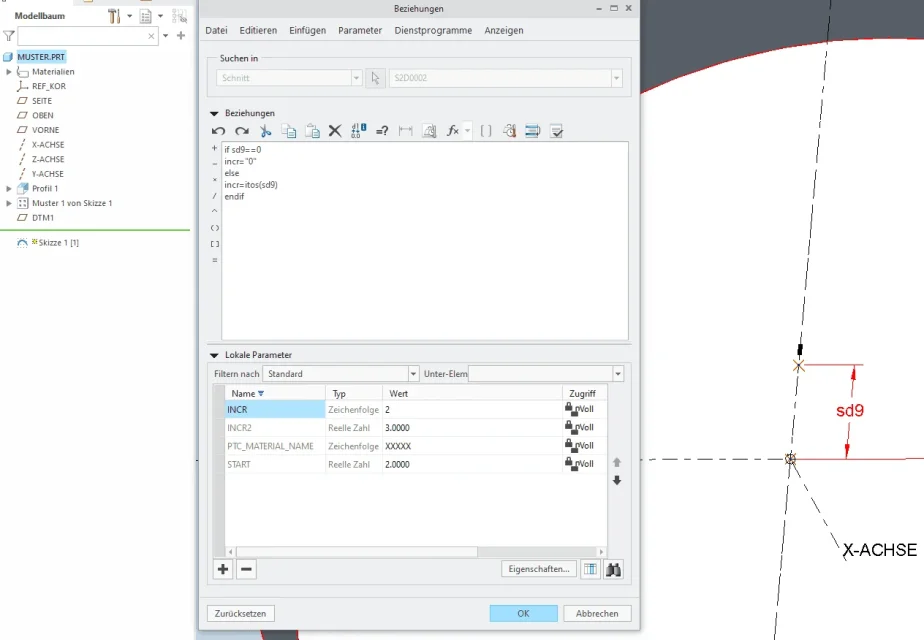Image resolution: width=924 pixels, height=640 pixels.
Task: Insert the multiplication operator into relations
Action: click(x=214, y=180)
